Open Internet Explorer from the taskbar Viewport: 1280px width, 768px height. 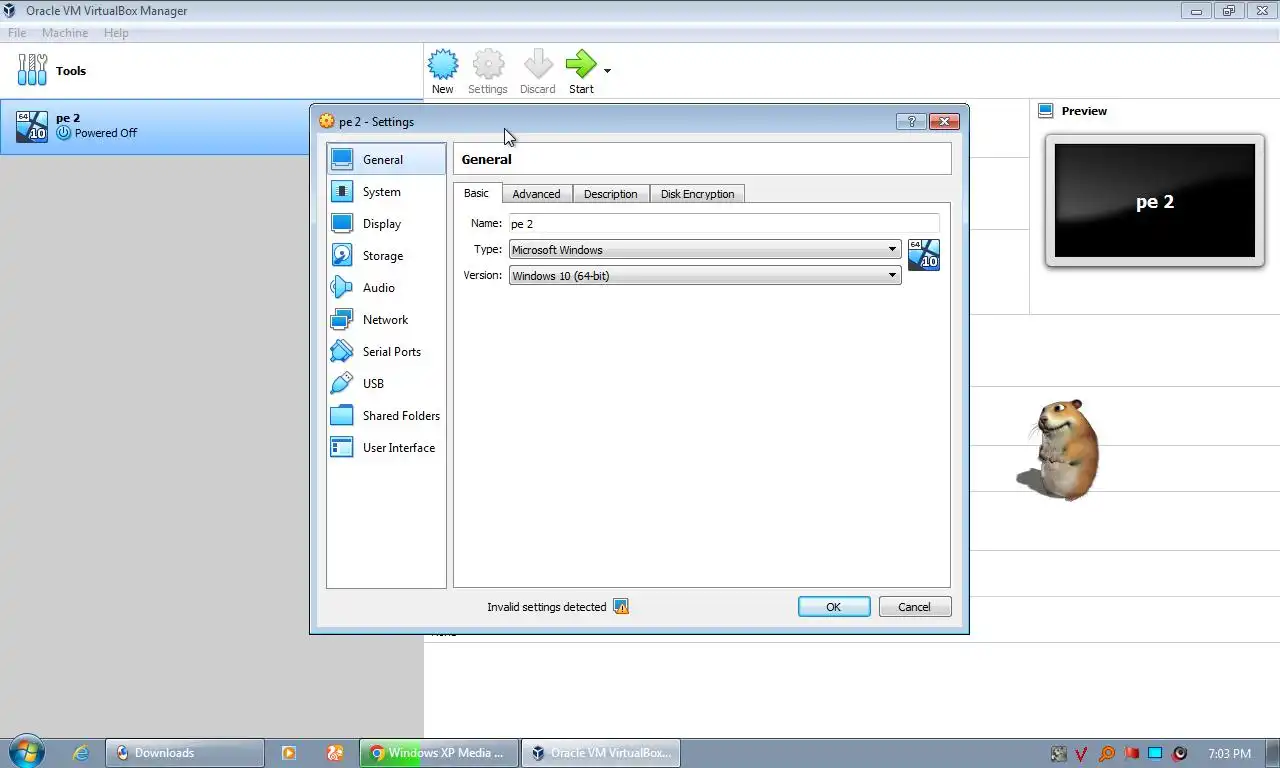[81, 753]
